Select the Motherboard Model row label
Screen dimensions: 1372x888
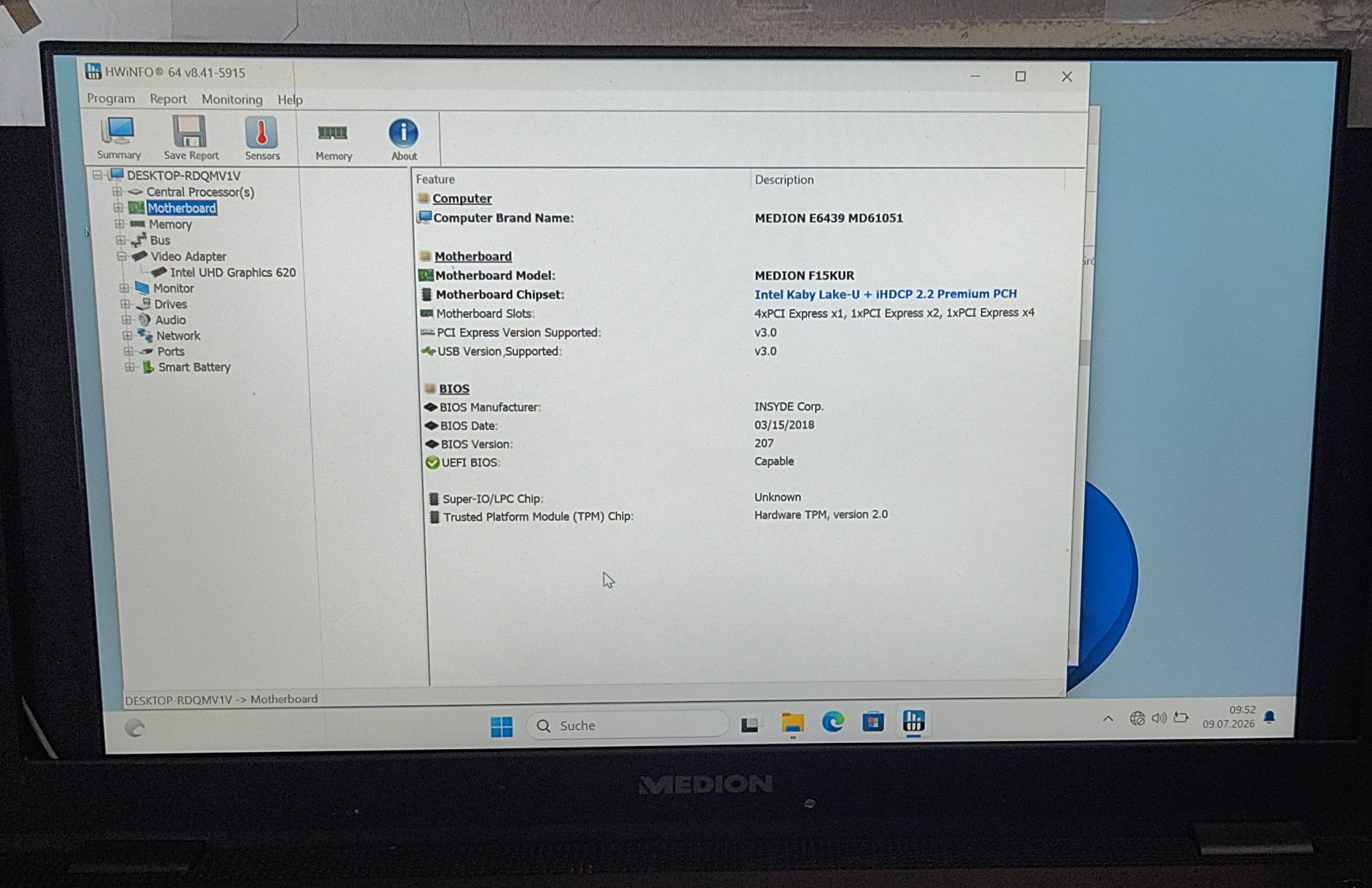(x=495, y=275)
